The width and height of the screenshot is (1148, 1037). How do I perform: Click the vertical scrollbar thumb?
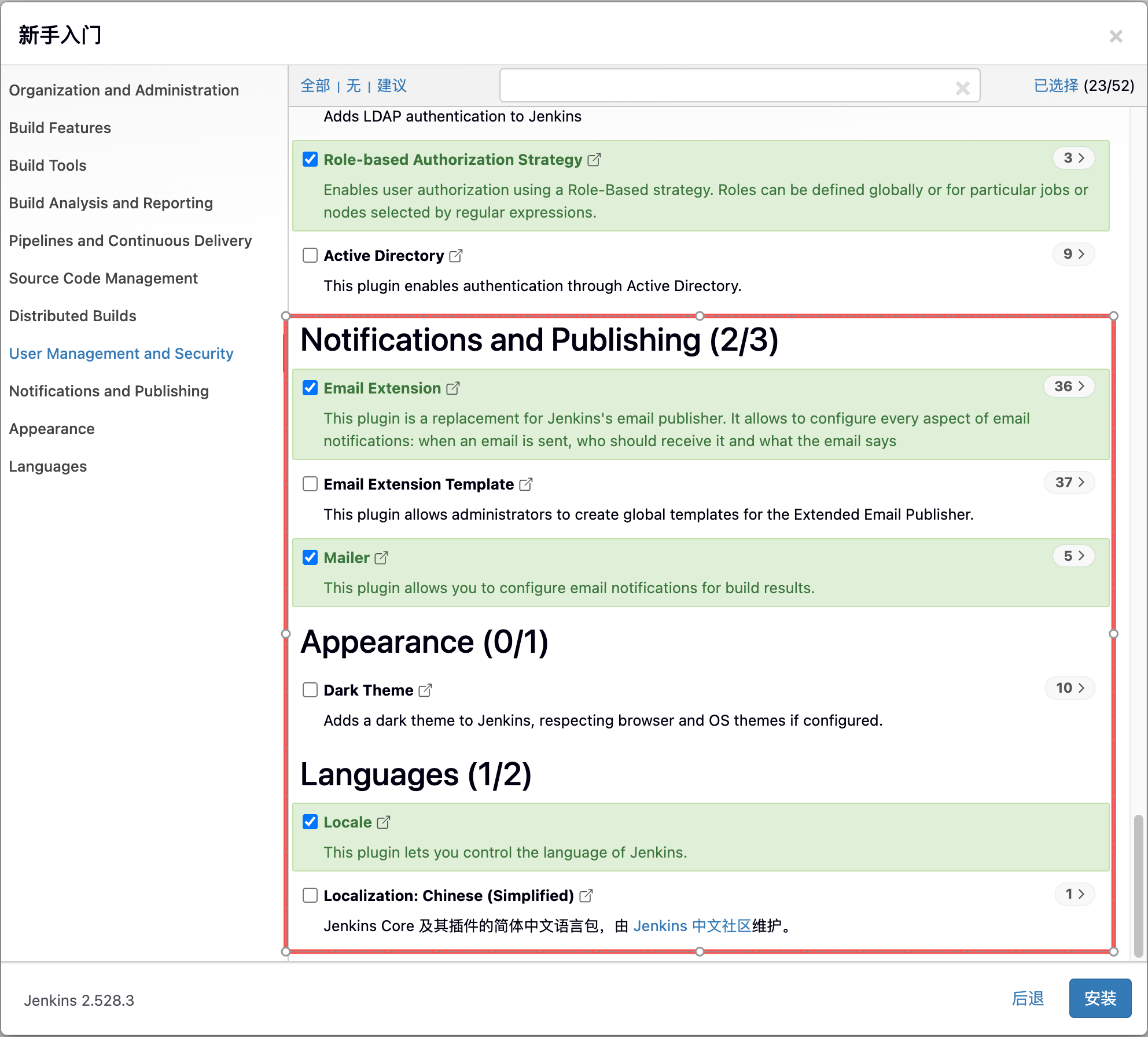(x=1138, y=884)
